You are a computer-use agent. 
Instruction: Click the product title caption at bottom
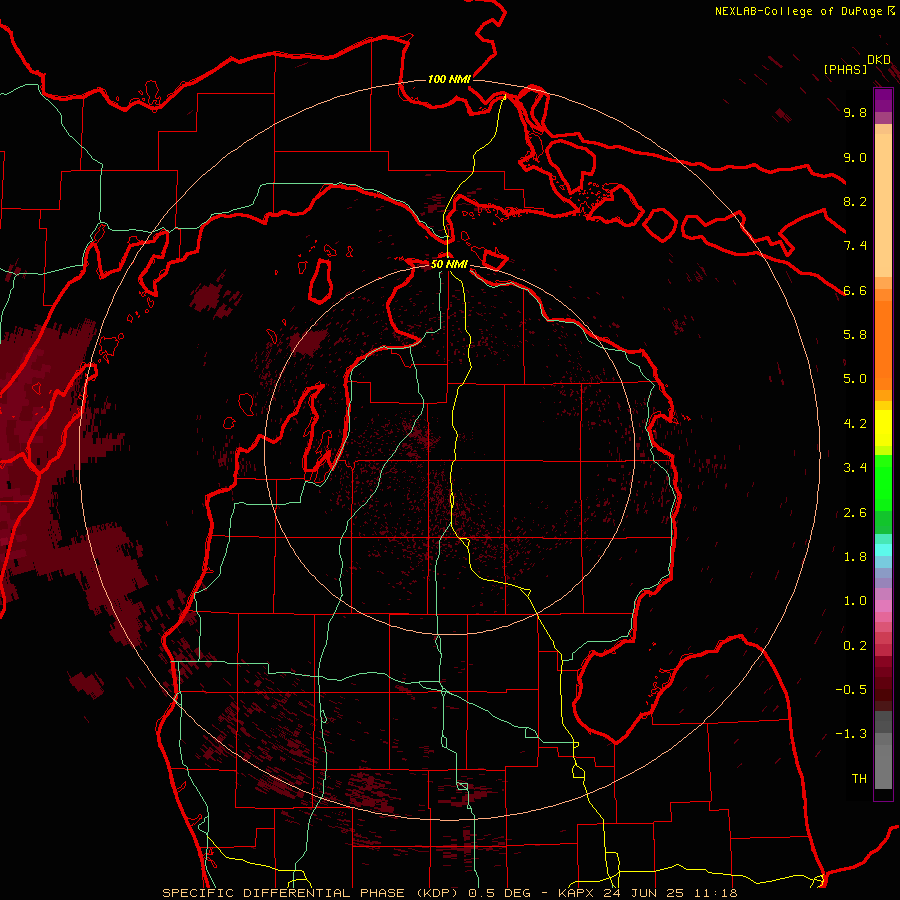449,893
